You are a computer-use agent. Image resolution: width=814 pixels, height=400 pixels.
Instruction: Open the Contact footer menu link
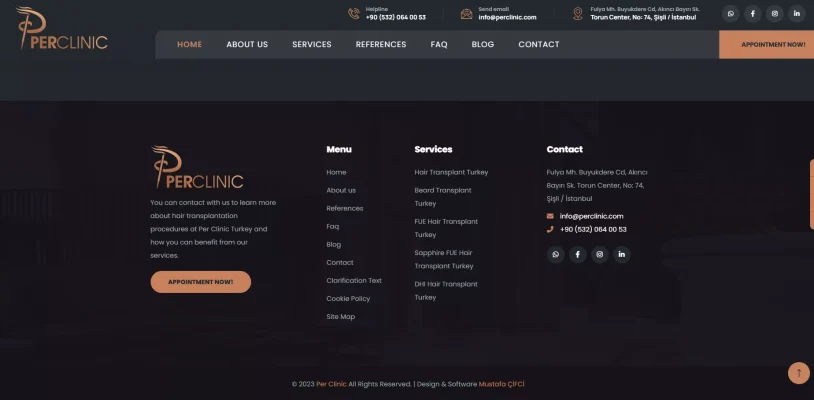point(340,263)
